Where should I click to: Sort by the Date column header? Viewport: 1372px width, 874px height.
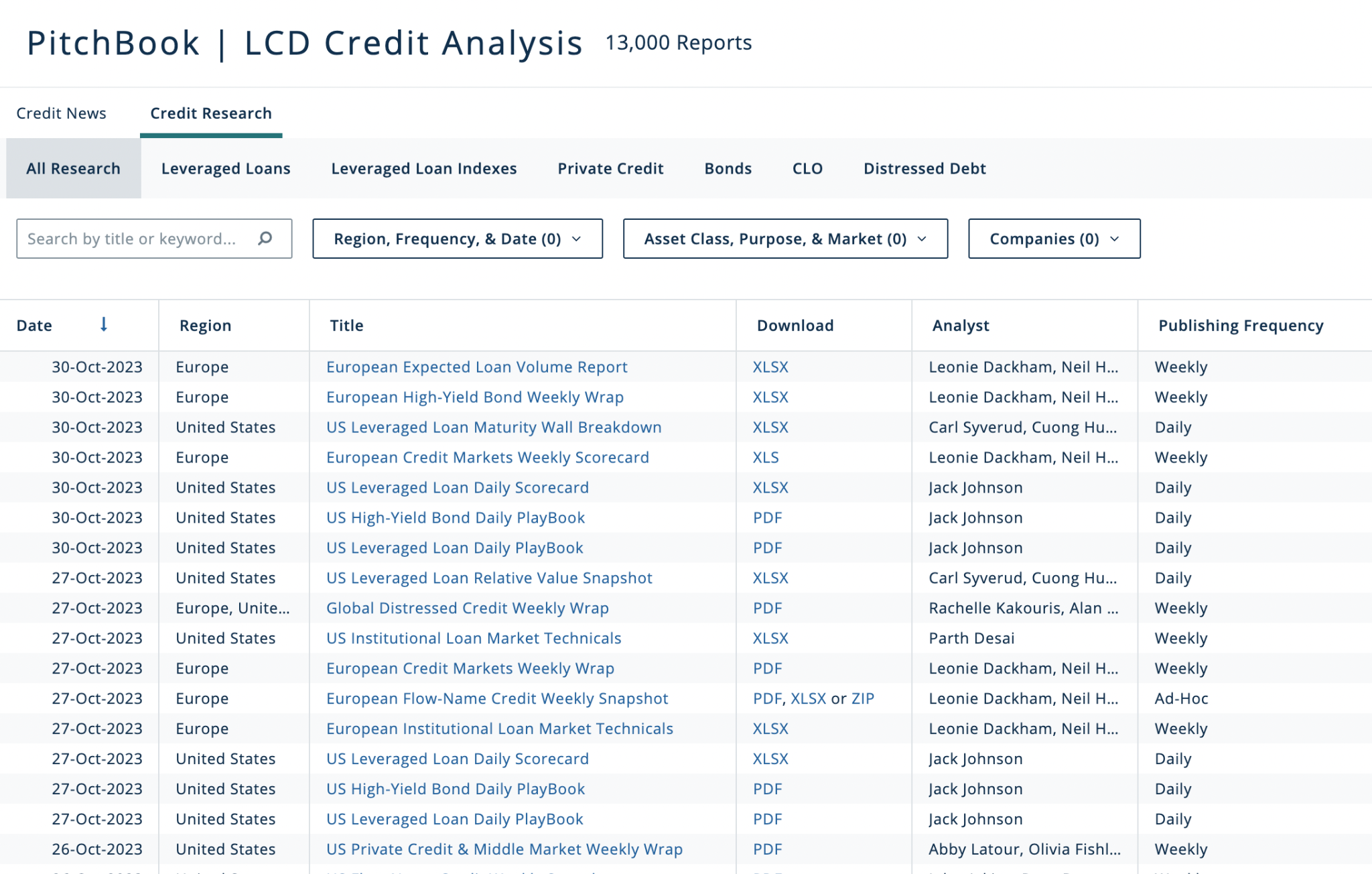[34, 326]
